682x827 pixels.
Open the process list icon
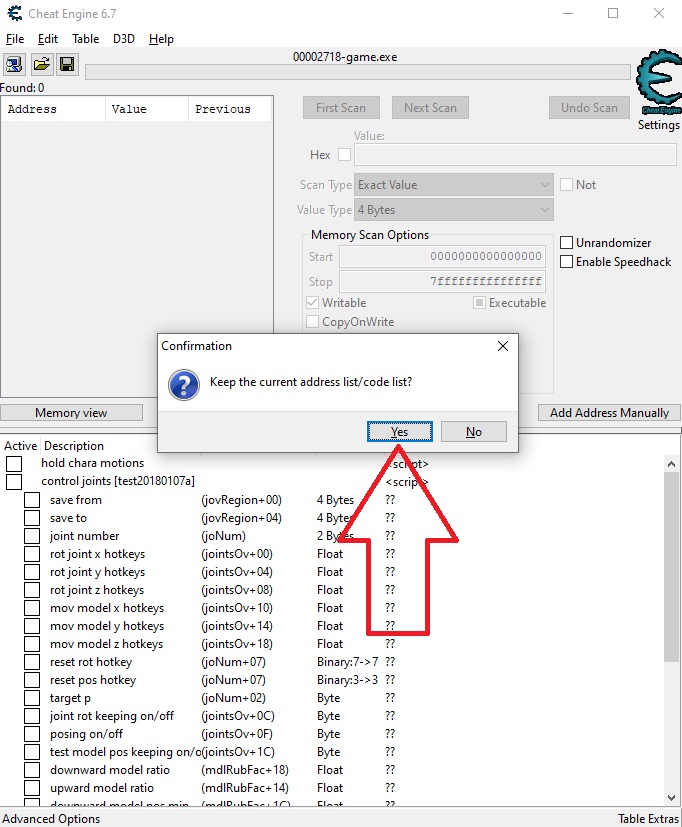point(14,65)
